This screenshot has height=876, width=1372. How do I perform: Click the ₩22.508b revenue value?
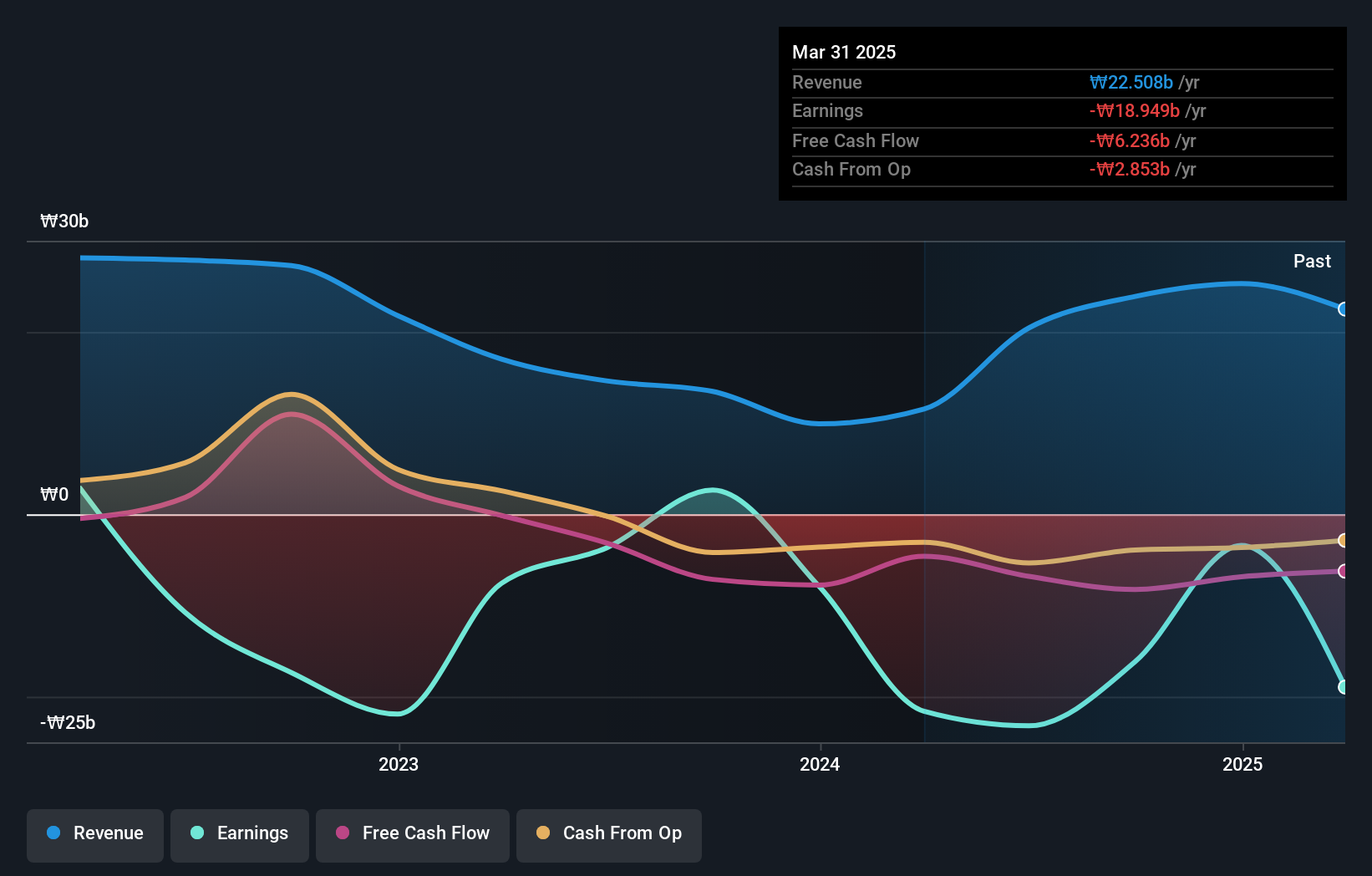(1131, 83)
